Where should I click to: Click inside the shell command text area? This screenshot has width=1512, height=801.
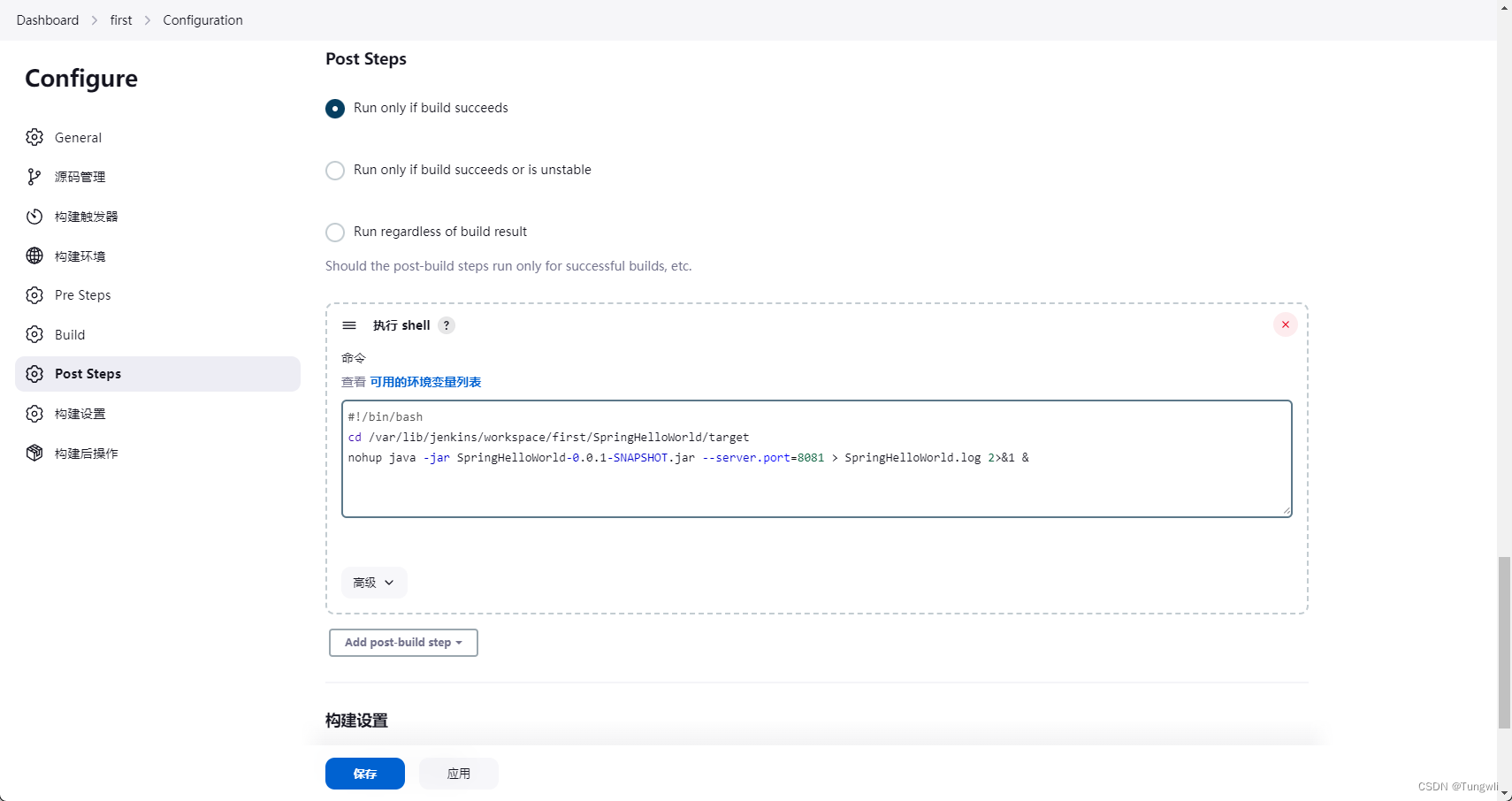click(817, 459)
